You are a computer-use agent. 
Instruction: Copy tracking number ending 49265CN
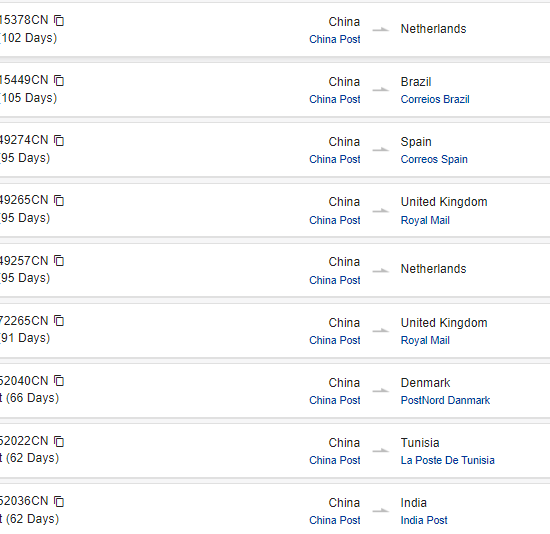coord(59,201)
